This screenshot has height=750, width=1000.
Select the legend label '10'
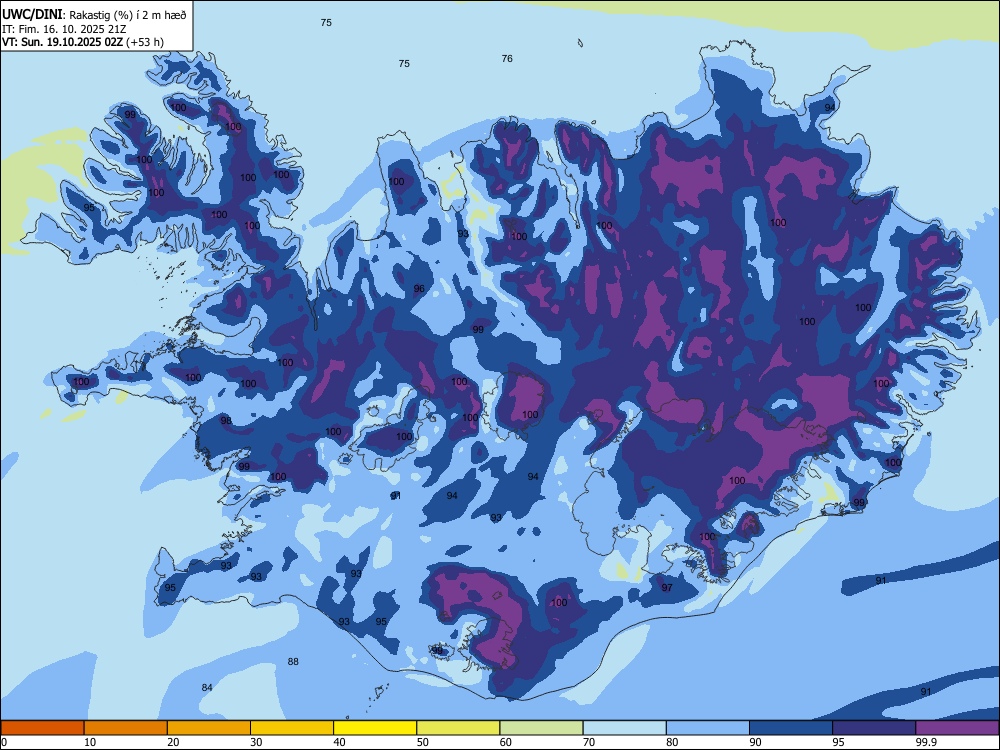click(90, 742)
